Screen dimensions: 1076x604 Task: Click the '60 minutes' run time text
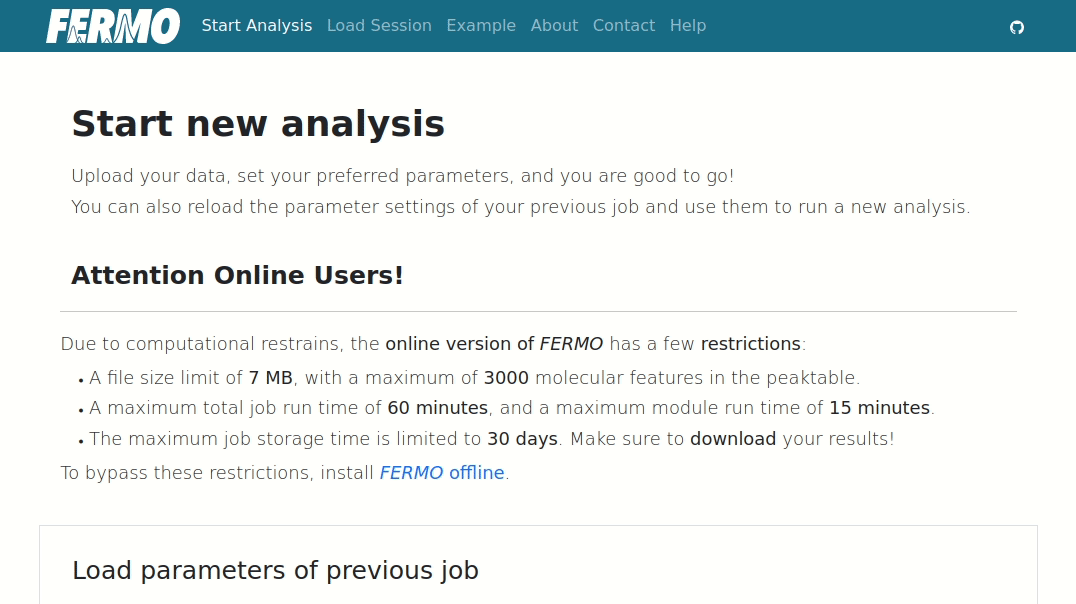[438, 408]
